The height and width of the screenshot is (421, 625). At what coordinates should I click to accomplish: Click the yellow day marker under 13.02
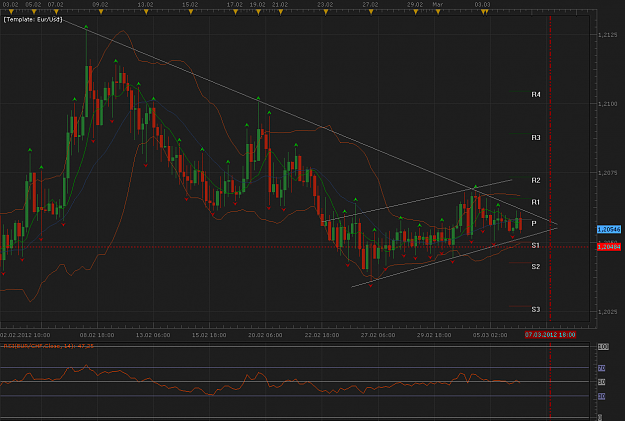click(146, 12)
